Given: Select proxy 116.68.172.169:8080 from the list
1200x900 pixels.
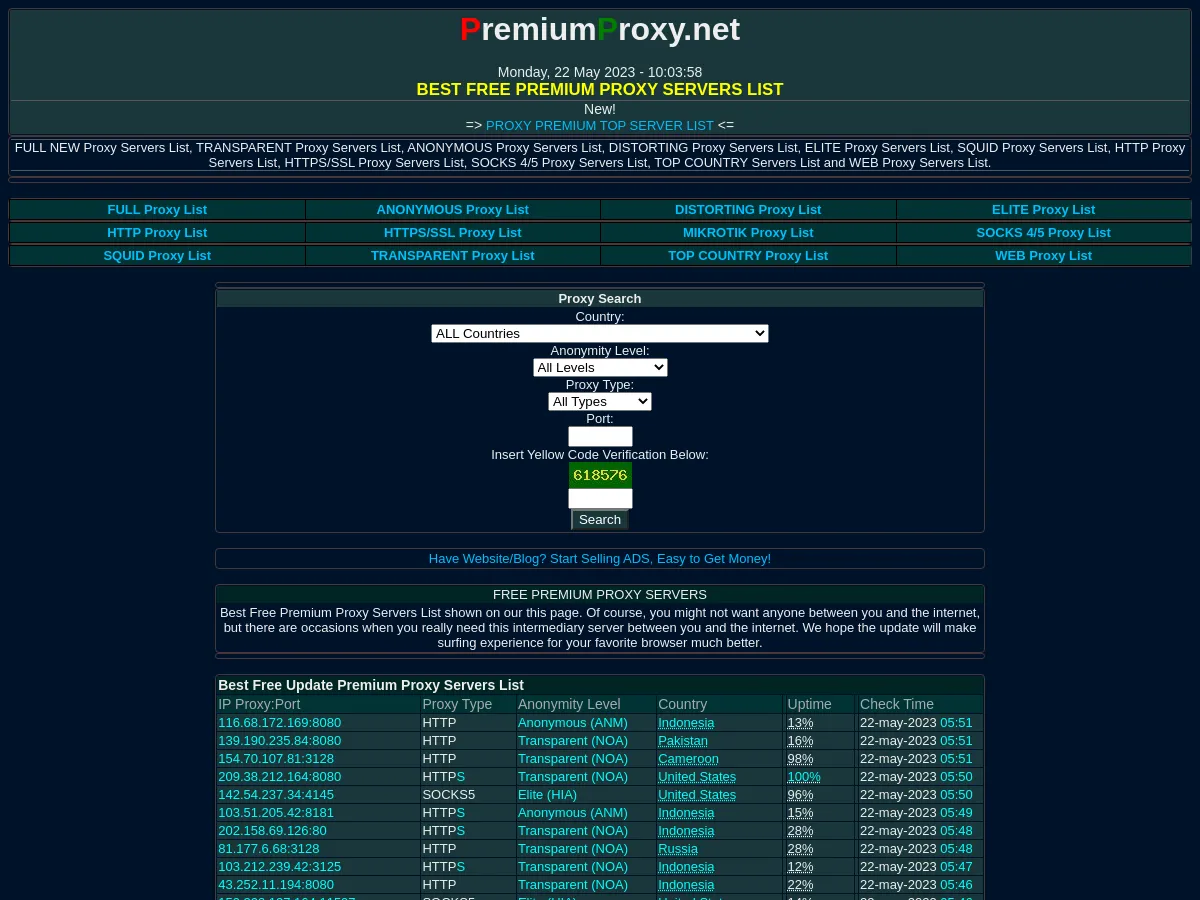Looking at the screenshot, I should (279, 722).
